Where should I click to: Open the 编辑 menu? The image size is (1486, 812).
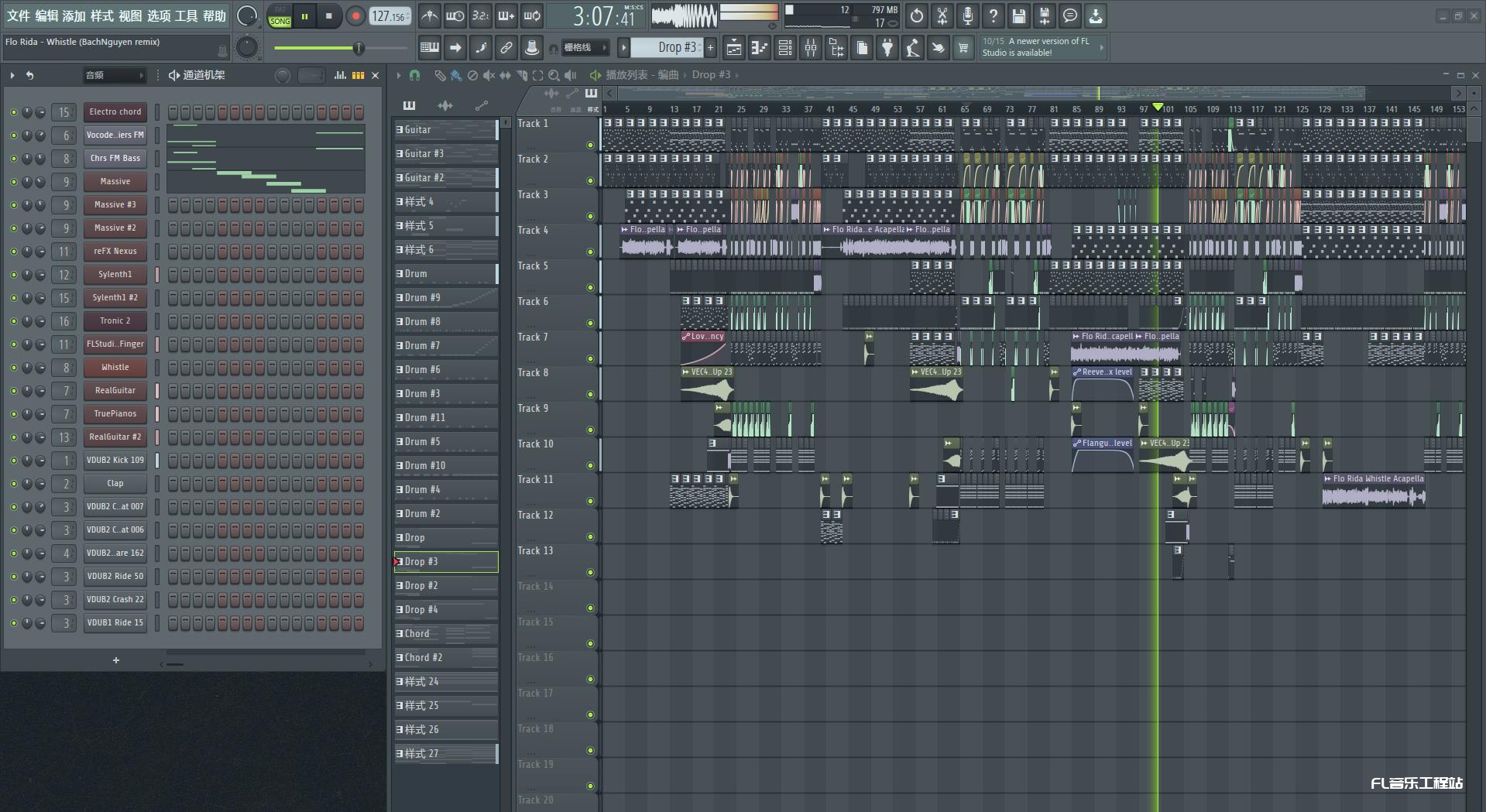click(46, 15)
